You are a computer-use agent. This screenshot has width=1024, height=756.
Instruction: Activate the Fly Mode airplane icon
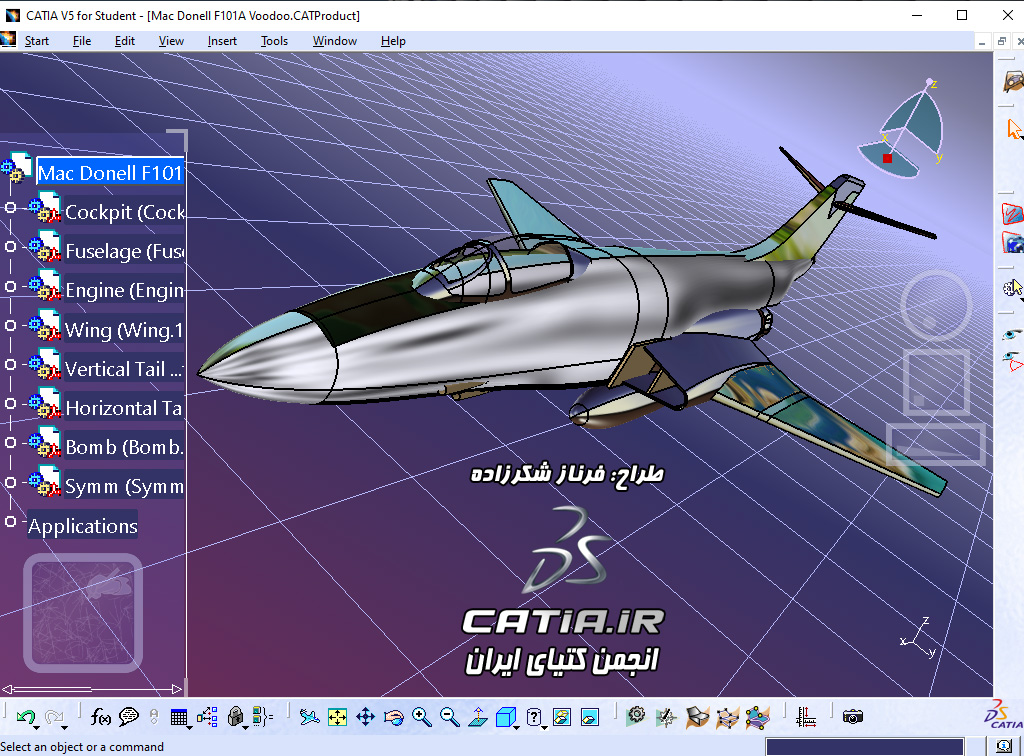310,717
